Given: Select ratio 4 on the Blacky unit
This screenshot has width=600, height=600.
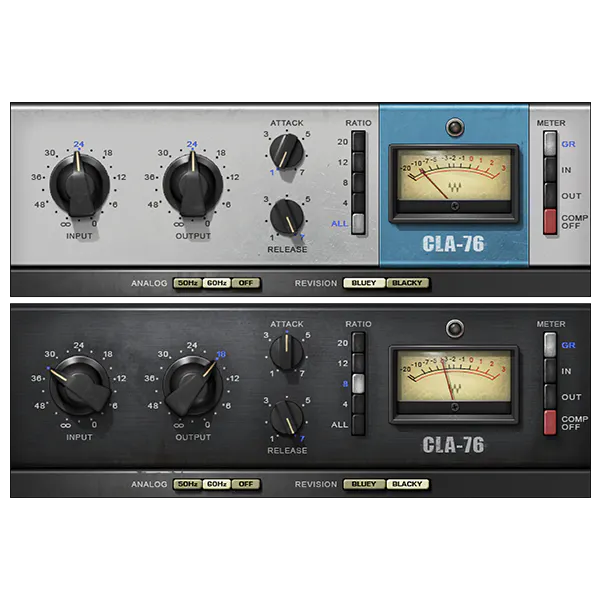Looking at the screenshot, I should coord(359,404).
